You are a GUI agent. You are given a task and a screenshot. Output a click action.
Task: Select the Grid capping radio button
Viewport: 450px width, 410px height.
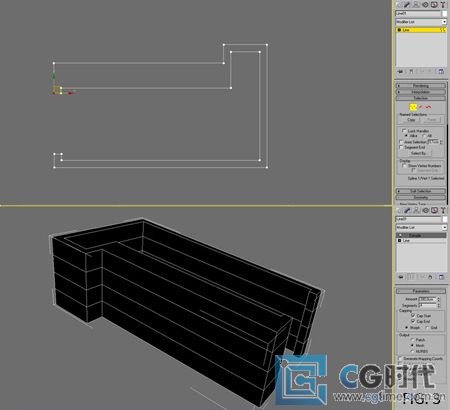tap(427, 328)
